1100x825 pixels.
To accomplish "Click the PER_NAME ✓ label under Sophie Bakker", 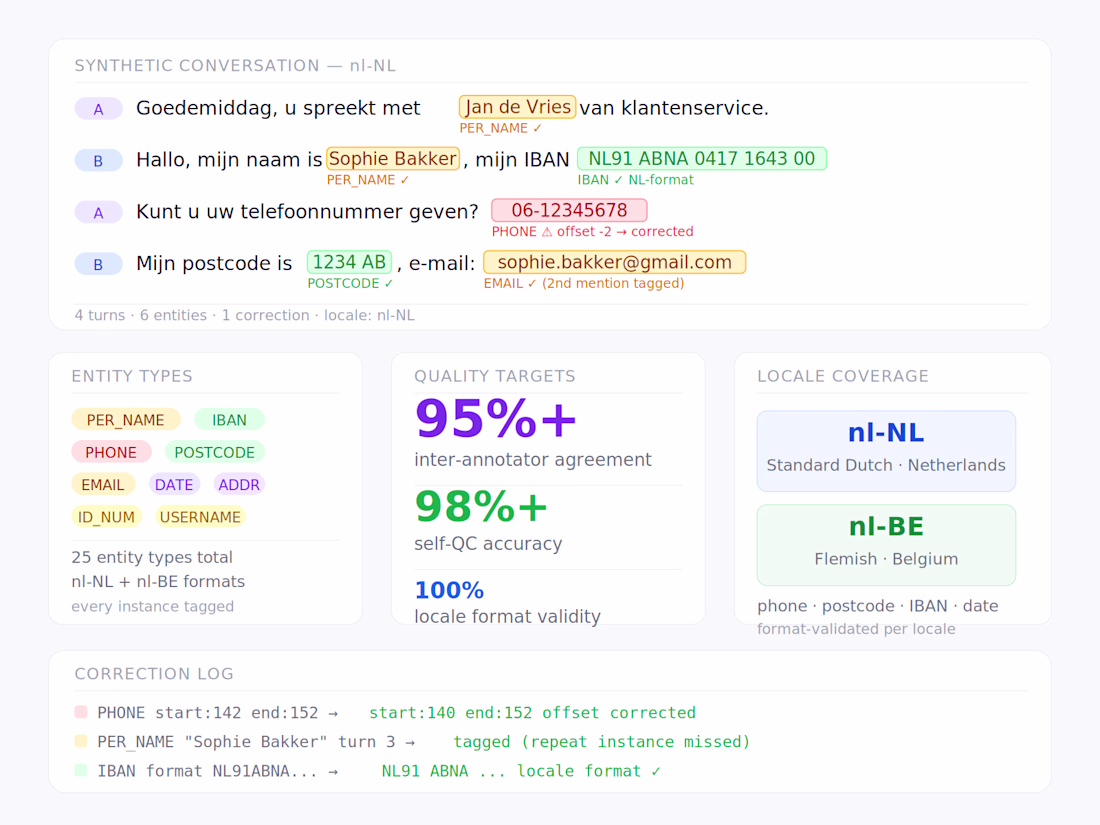I will point(368,180).
